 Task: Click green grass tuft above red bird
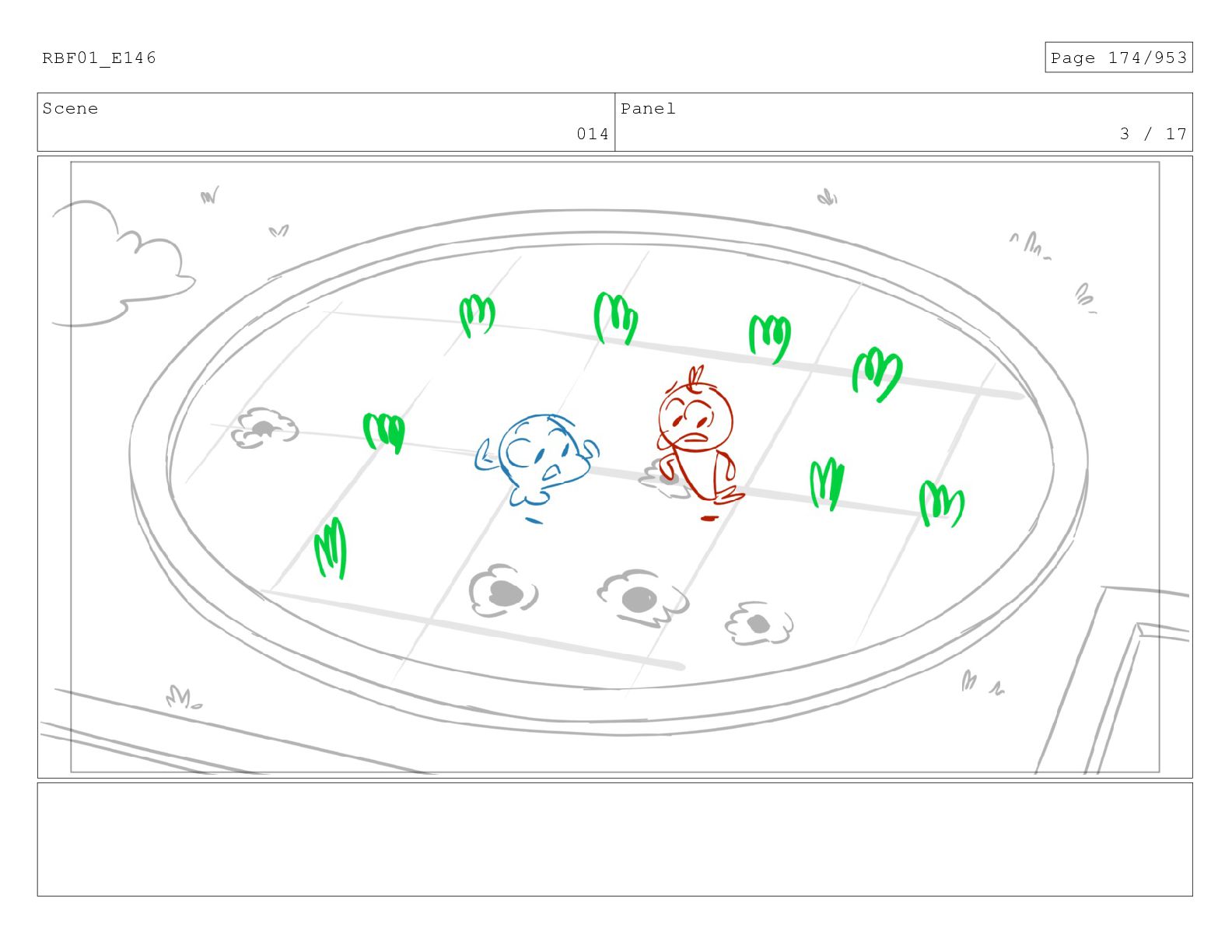770,338
